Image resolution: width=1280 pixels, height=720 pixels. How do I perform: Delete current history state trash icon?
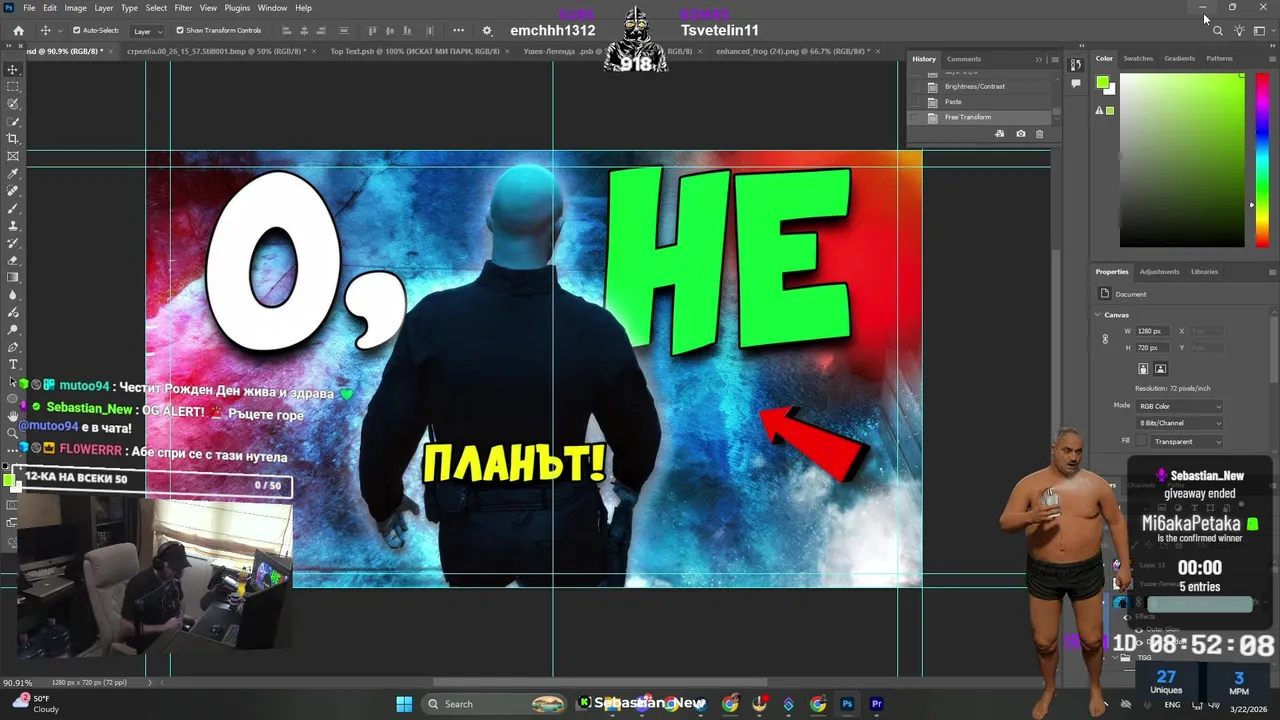1039,134
